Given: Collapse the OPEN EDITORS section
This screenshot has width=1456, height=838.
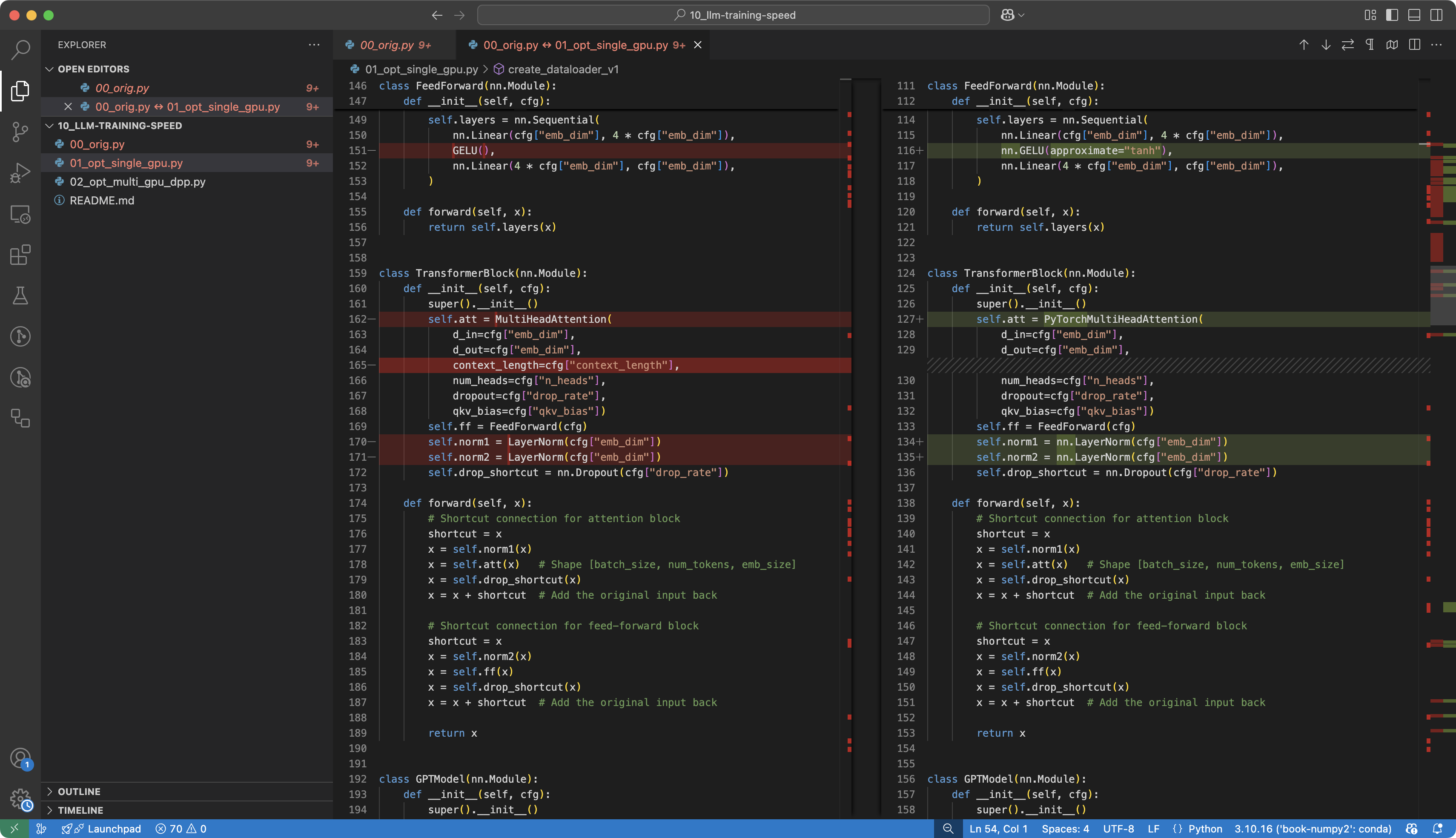Looking at the screenshot, I should [x=49, y=69].
